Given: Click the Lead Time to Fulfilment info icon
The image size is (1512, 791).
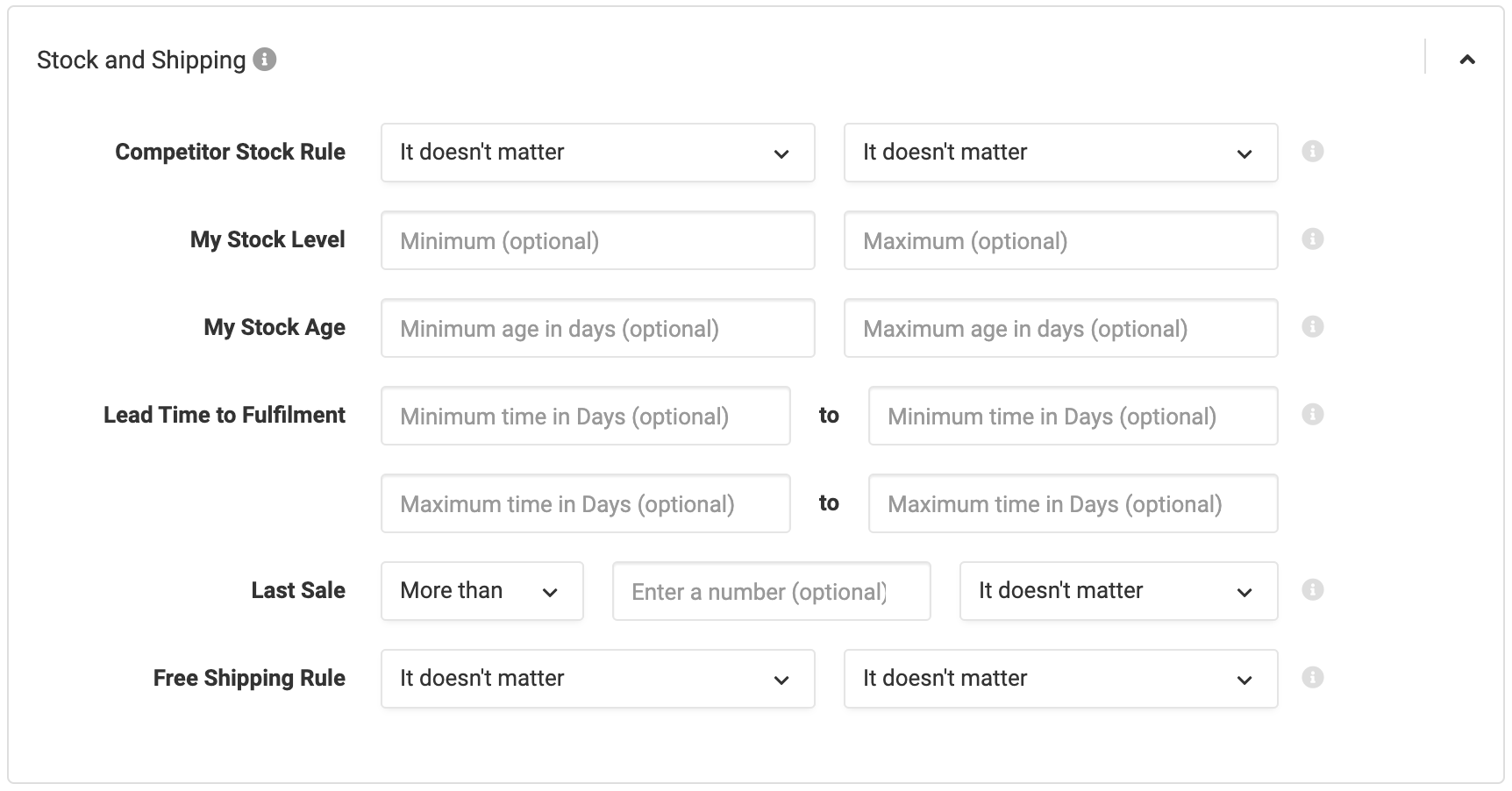Looking at the screenshot, I should pos(1312,414).
